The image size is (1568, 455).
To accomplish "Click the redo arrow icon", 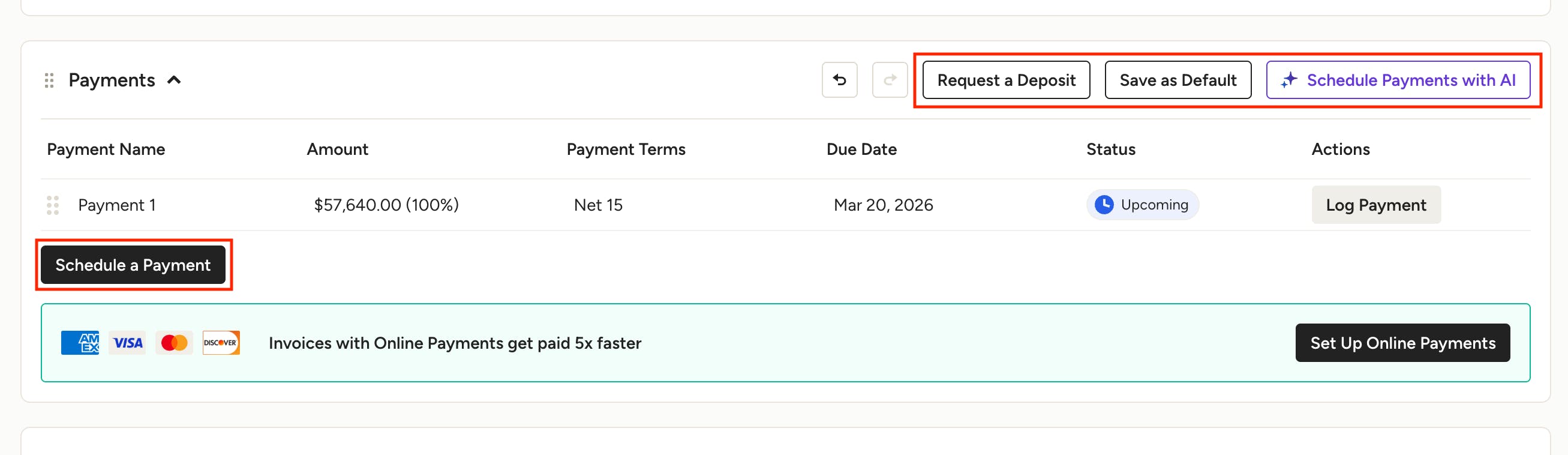I will click(x=890, y=80).
